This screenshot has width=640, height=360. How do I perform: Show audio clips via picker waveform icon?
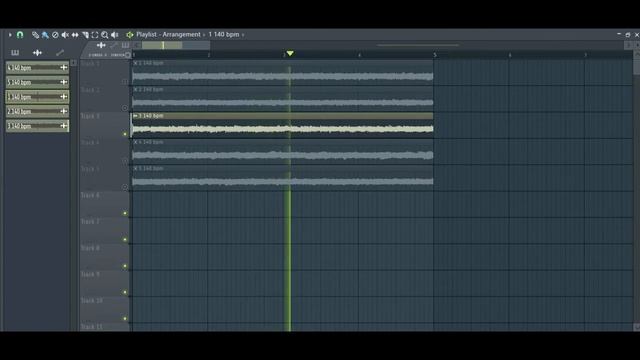click(x=37, y=53)
